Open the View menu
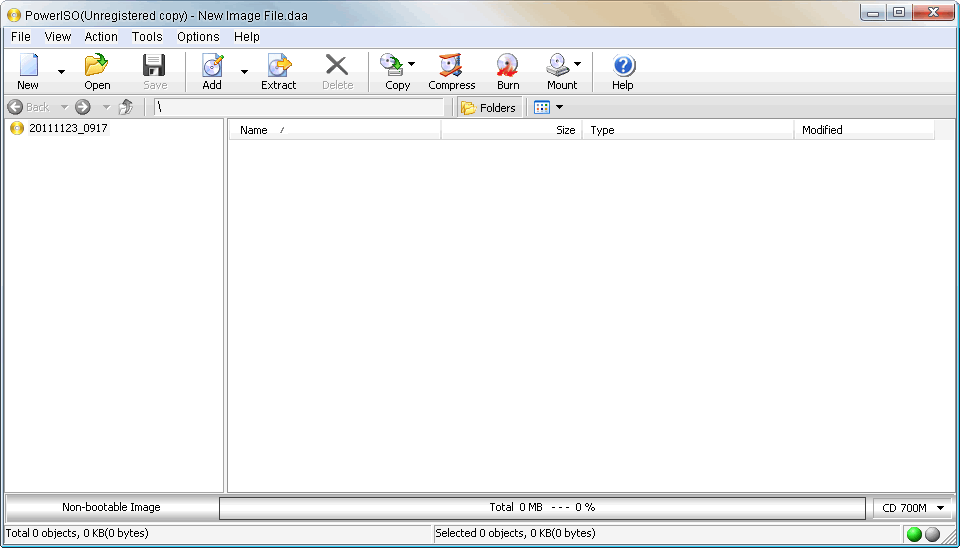 [58, 37]
